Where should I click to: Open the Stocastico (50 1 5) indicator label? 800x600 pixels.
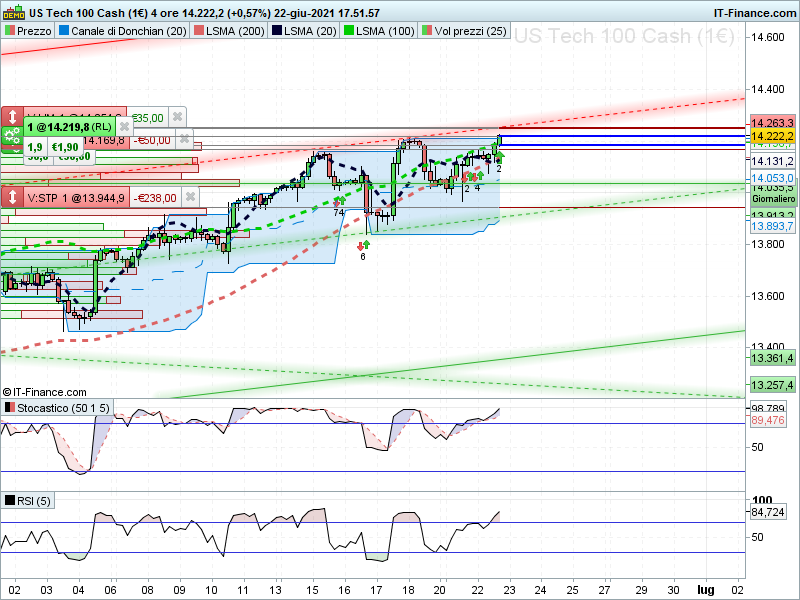click(57, 408)
